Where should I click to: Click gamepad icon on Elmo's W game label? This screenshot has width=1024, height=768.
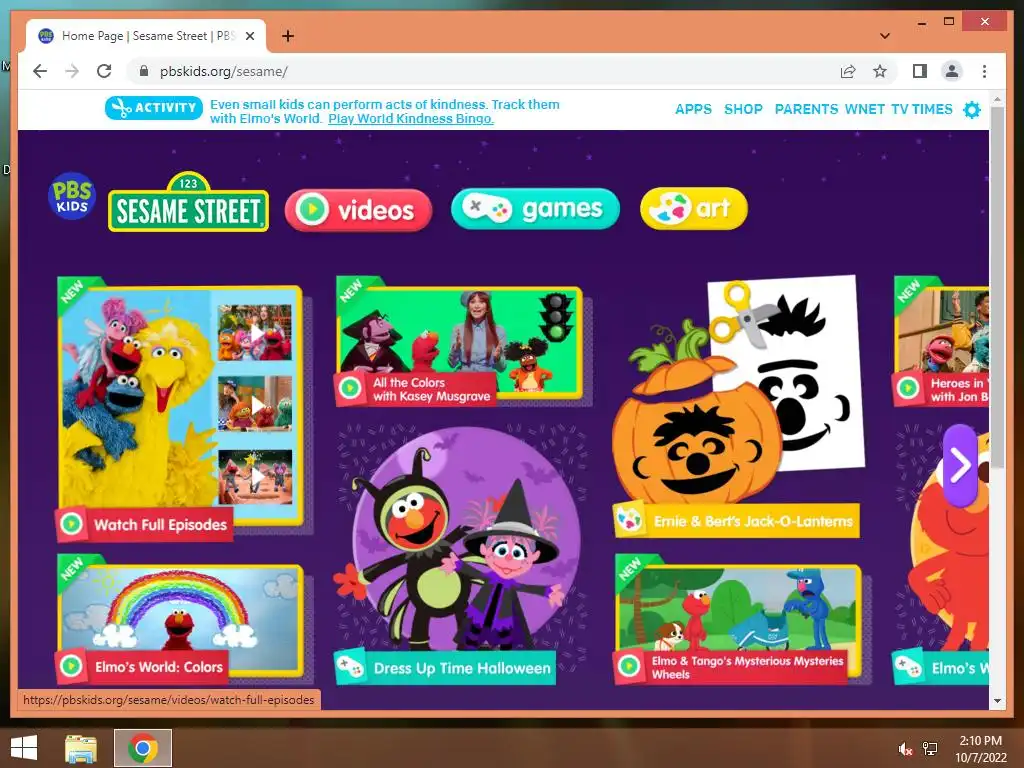click(908, 667)
